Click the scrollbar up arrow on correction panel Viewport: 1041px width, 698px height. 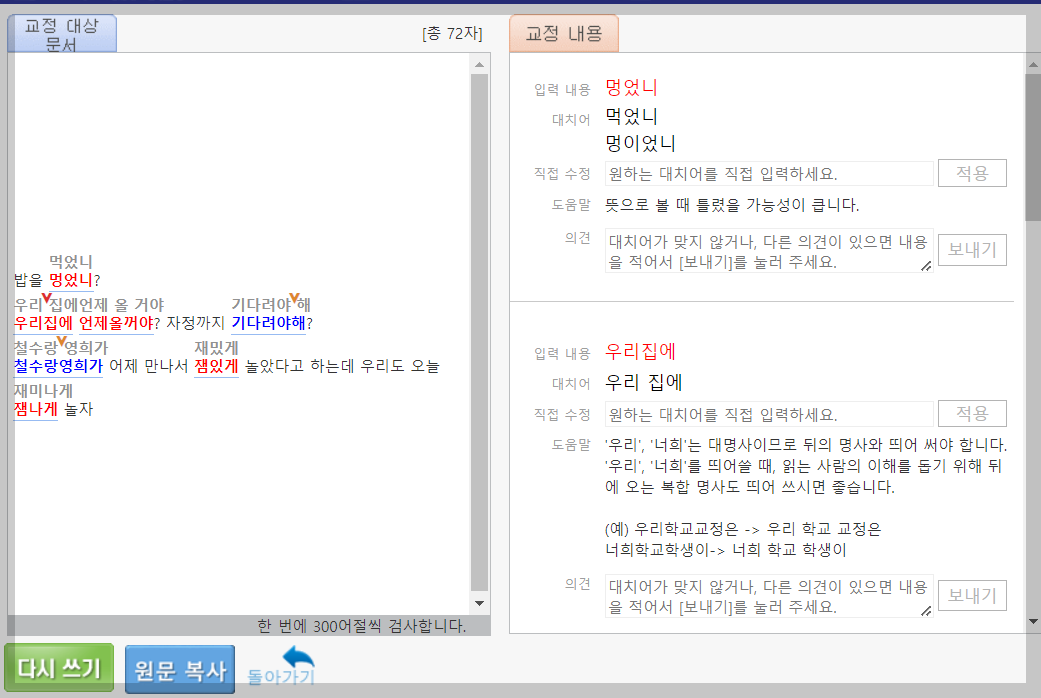tap(1031, 63)
